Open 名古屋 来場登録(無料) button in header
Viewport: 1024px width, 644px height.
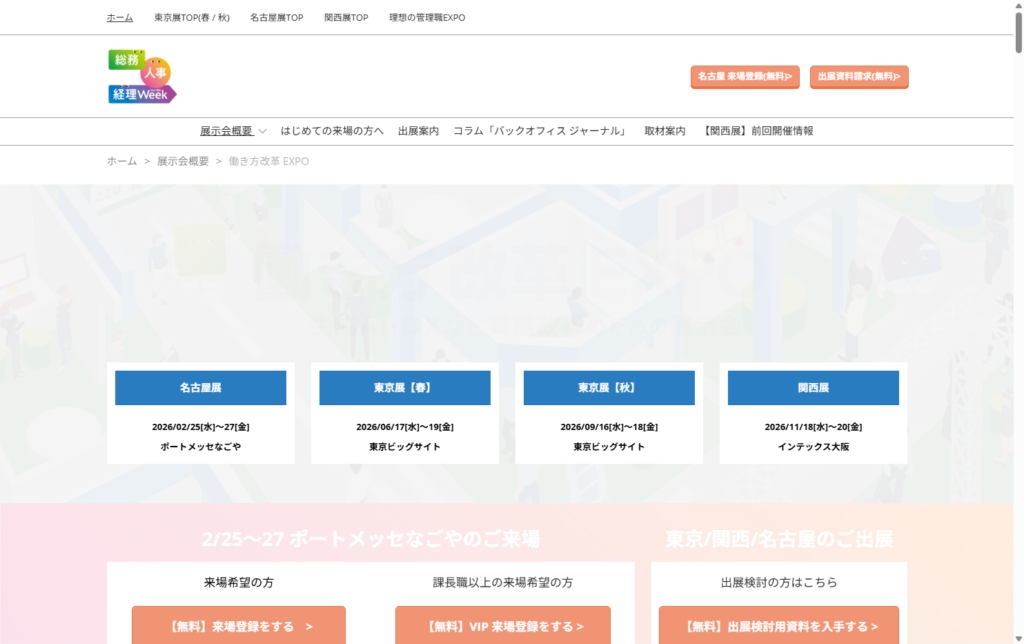(744, 76)
